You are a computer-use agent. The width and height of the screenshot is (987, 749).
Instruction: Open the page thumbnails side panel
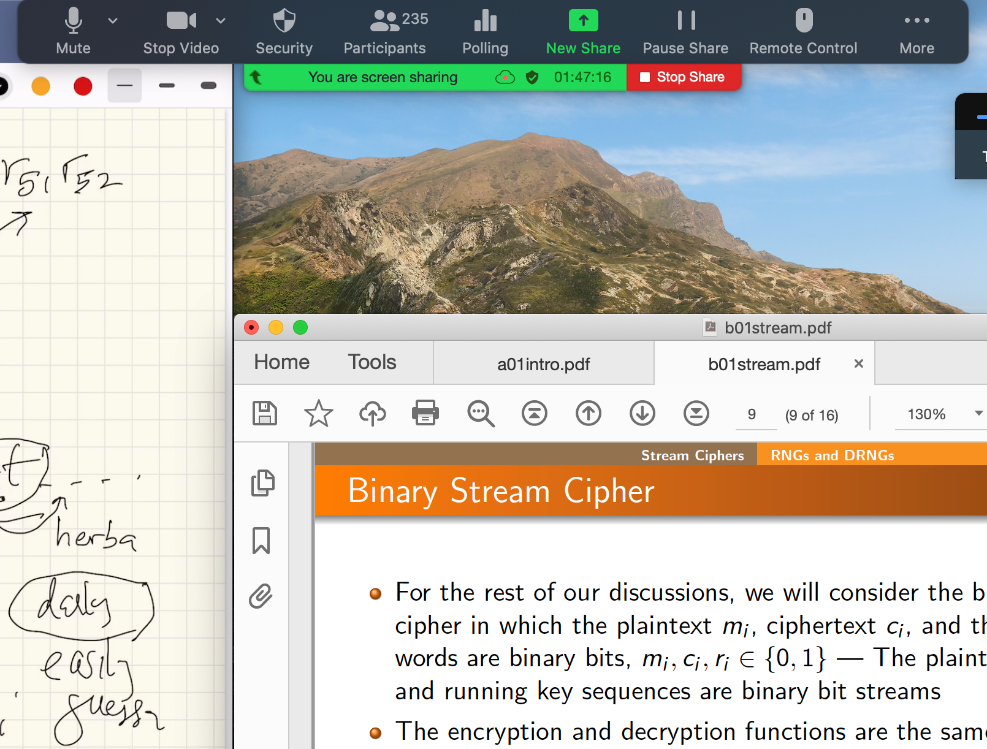tap(262, 483)
